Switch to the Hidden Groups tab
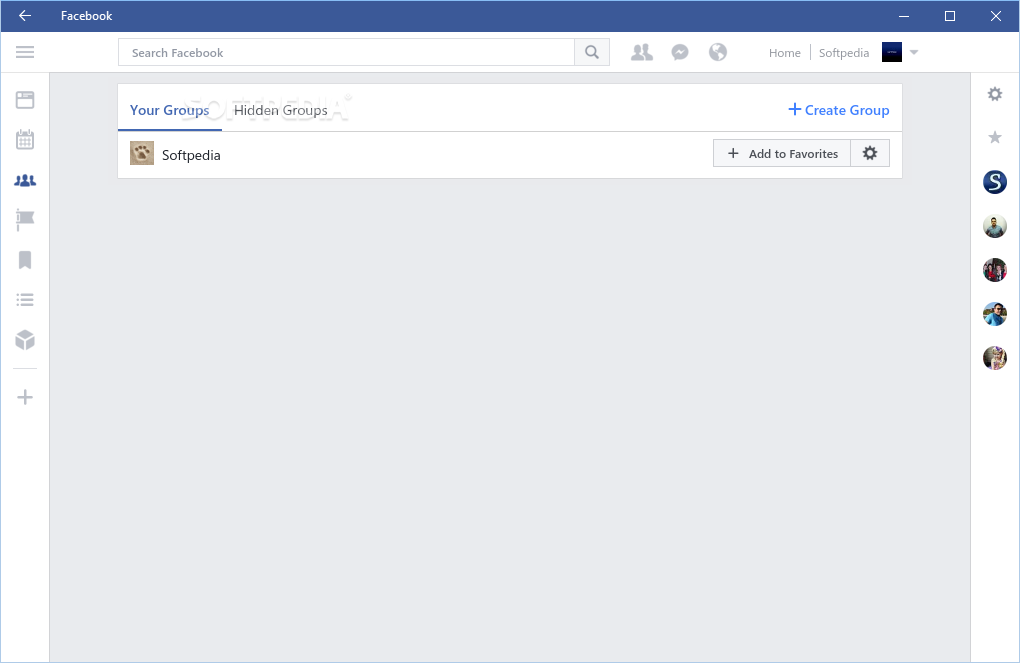The width and height of the screenshot is (1020, 663). click(280, 110)
